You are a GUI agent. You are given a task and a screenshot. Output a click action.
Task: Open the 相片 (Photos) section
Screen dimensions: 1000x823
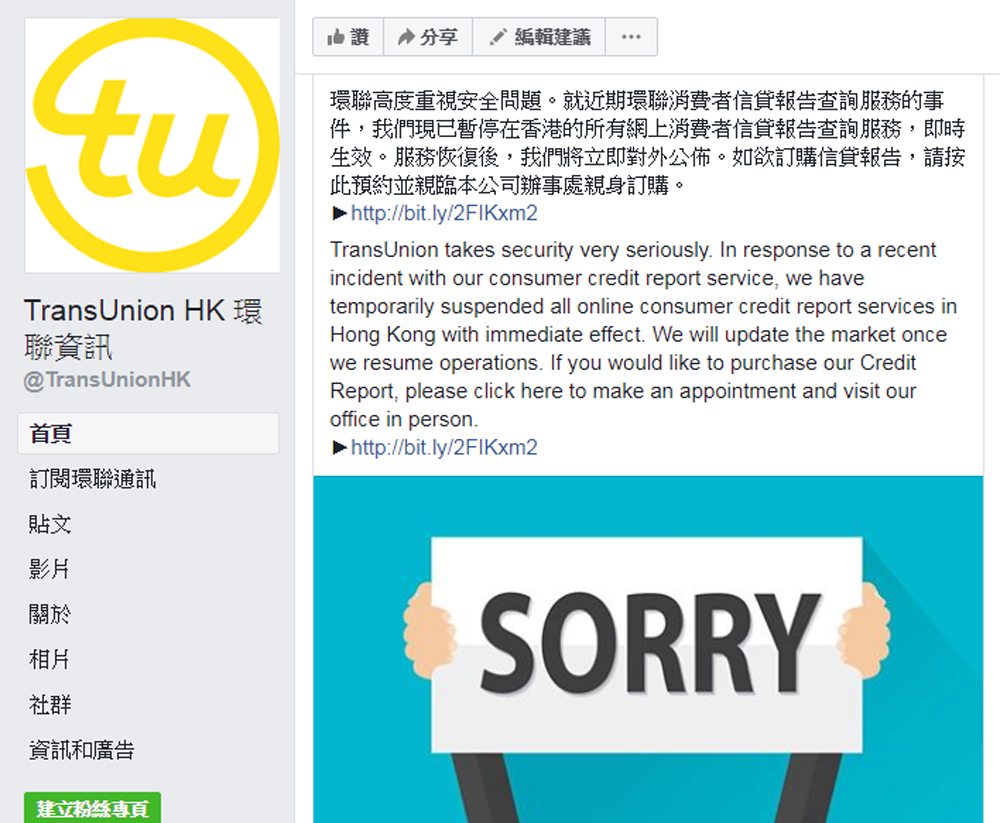click(49, 660)
